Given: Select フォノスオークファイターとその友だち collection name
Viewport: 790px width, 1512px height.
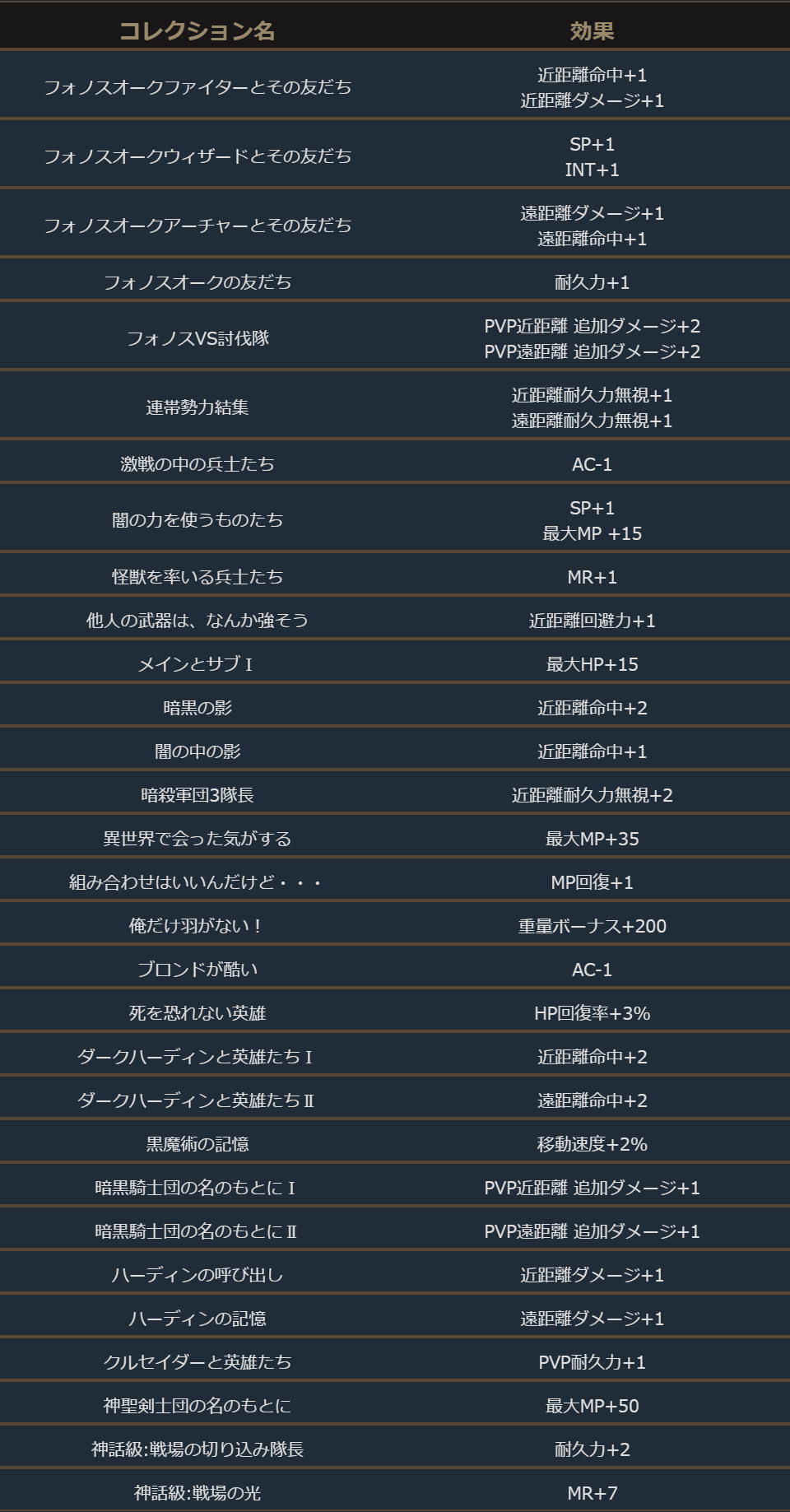Looking at the screenshot, I should click(x=197, y=86).
